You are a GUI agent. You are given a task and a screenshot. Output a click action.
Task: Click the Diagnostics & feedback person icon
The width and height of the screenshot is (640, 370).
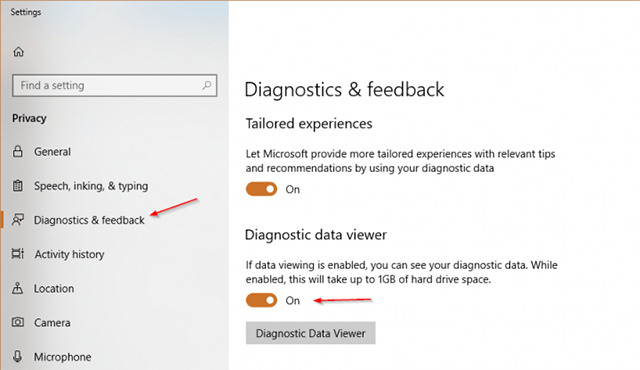point(18,220)
